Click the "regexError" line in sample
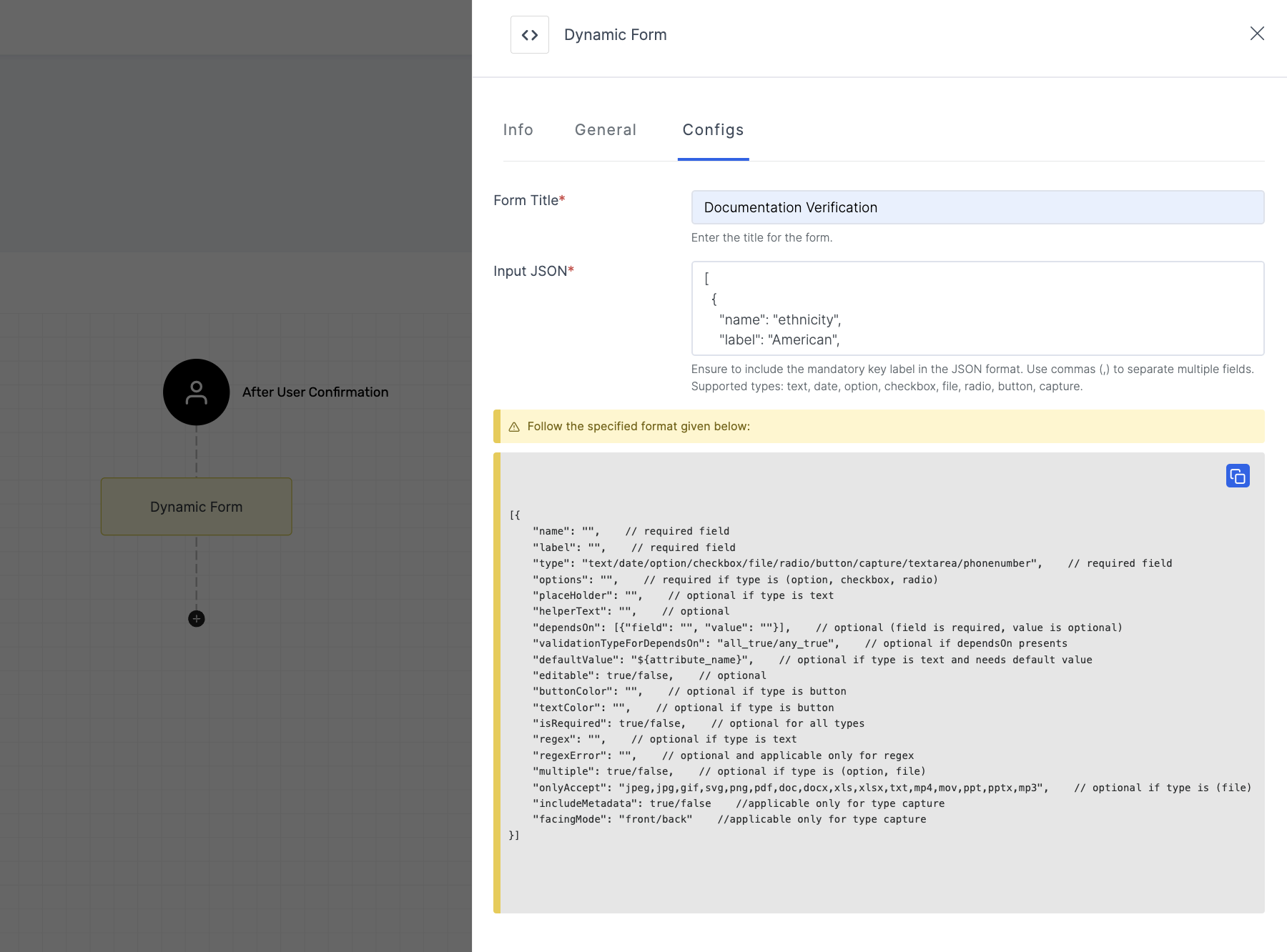This screenshot has width=1287, height=952. click(723, 755)
